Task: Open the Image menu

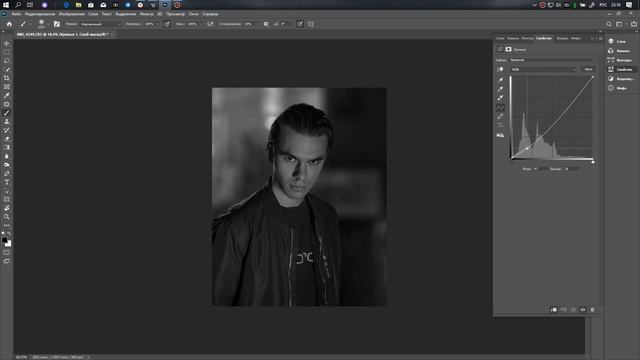Action: point(71,14)
